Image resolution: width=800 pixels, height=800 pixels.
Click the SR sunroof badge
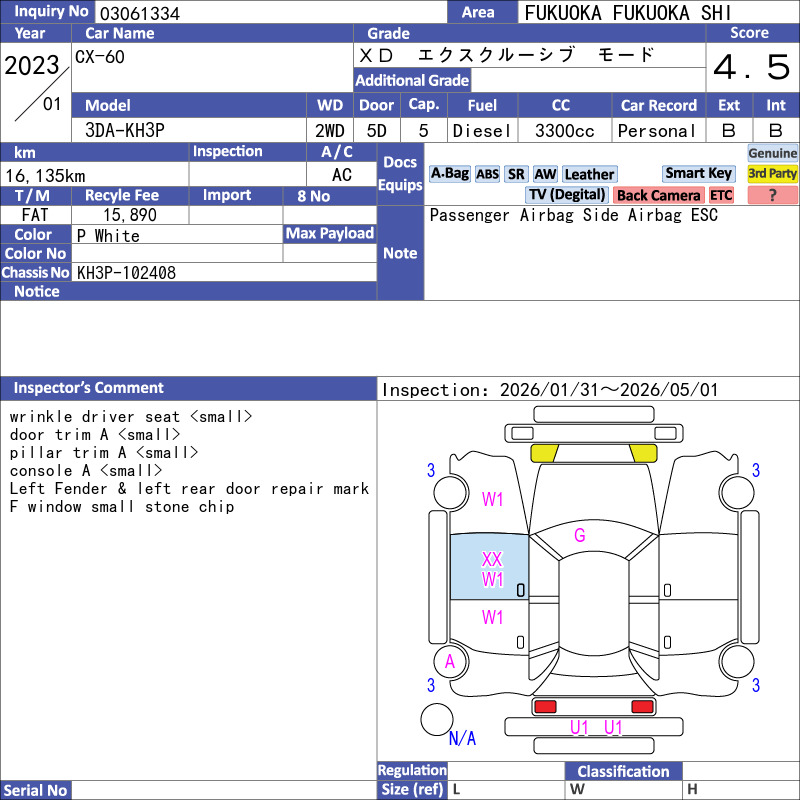(x=516, y=174)
